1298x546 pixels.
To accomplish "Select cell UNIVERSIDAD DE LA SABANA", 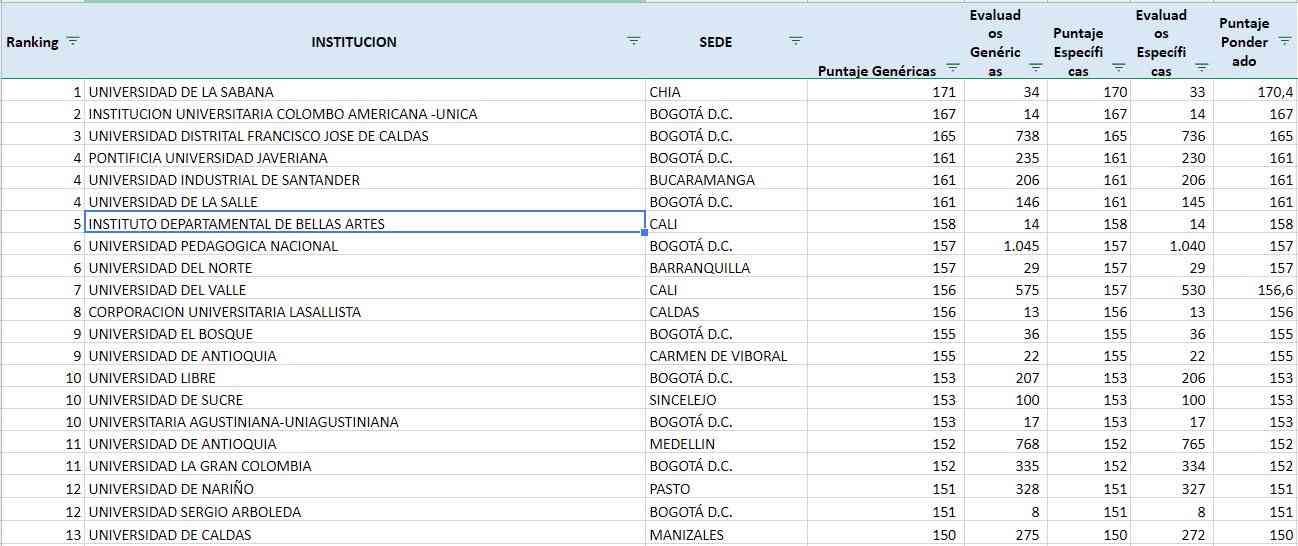I will (181, 92).
